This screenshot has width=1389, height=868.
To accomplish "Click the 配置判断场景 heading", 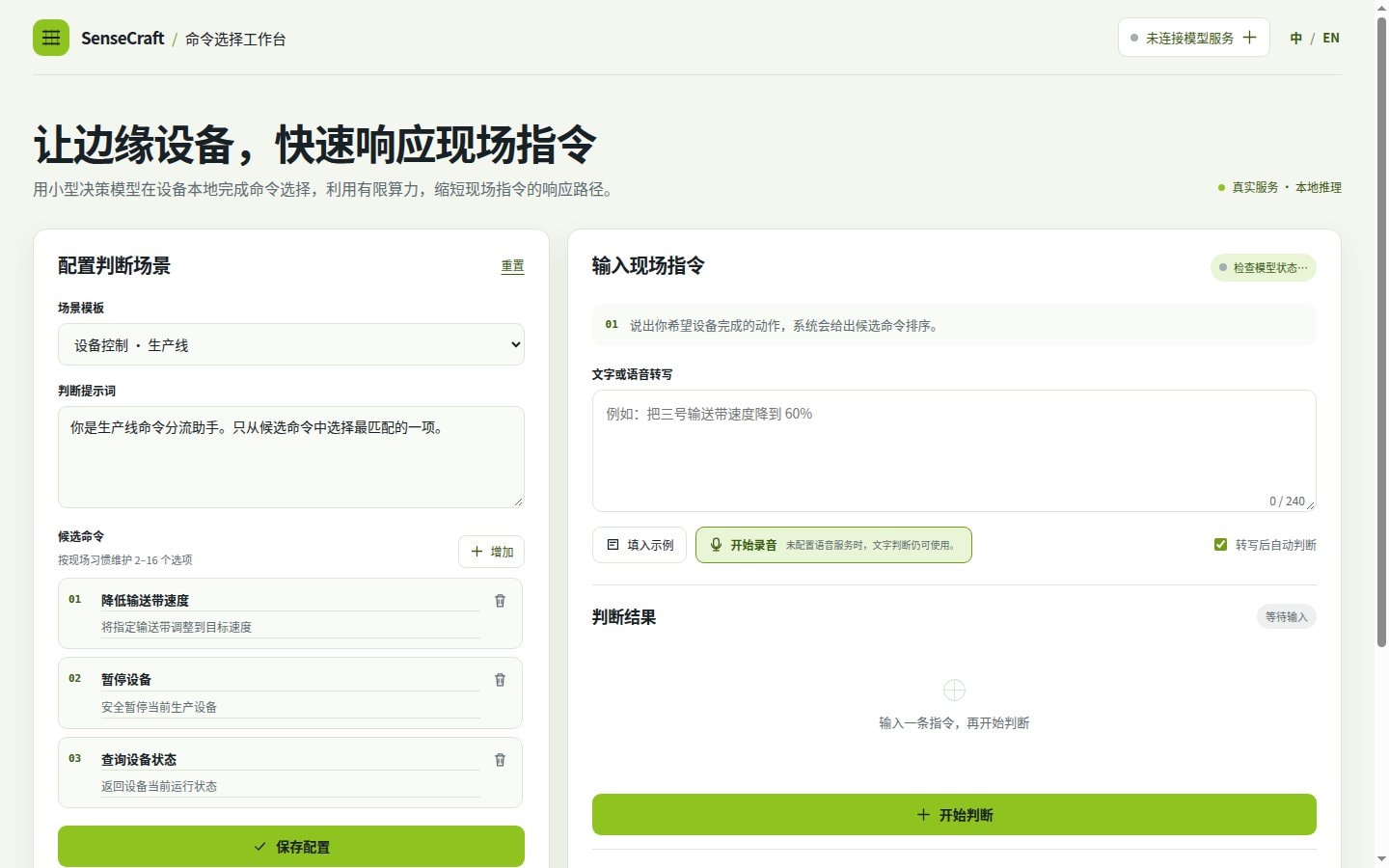I will [114, 266].
